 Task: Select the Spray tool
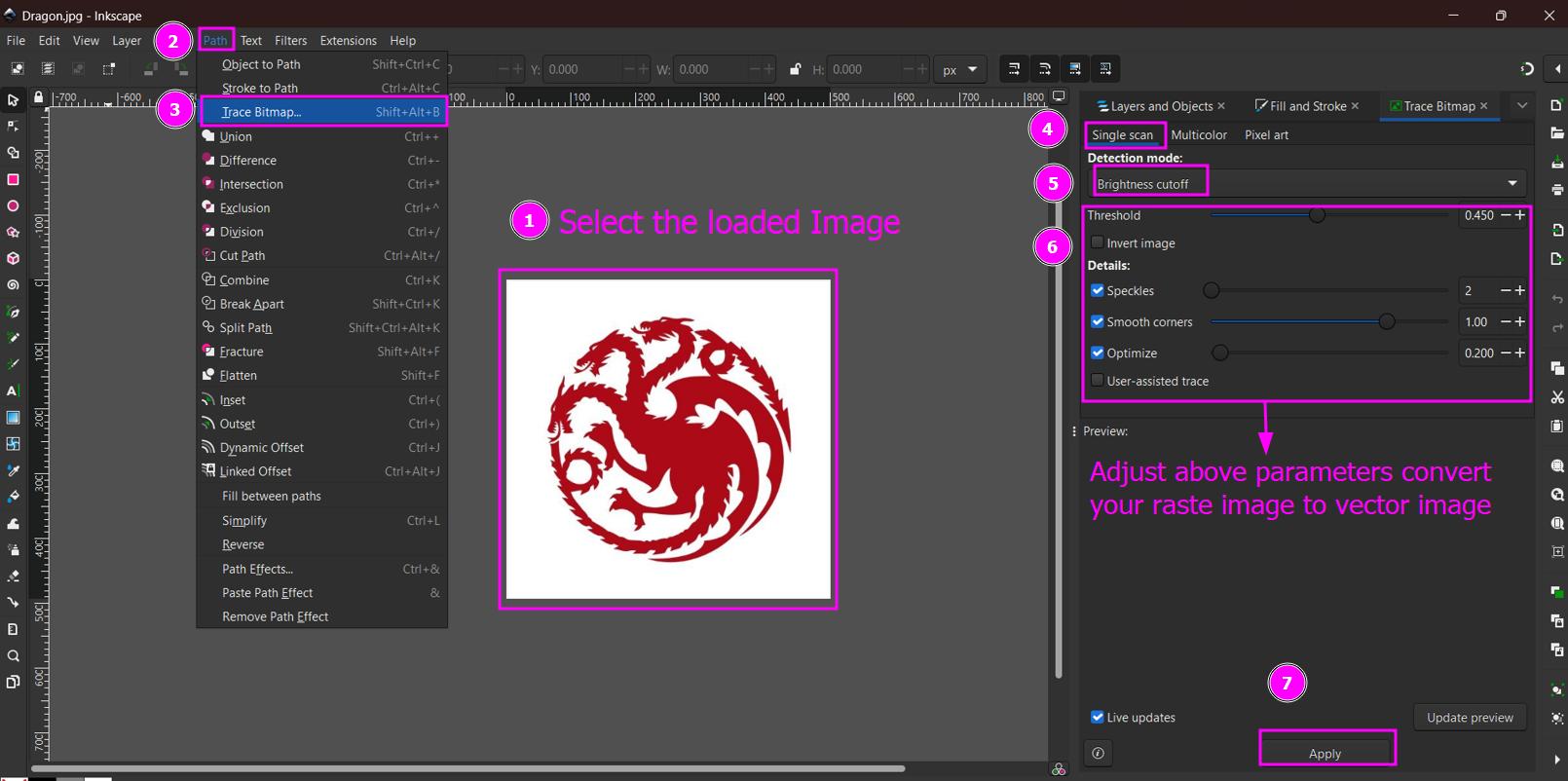point(13,549)
